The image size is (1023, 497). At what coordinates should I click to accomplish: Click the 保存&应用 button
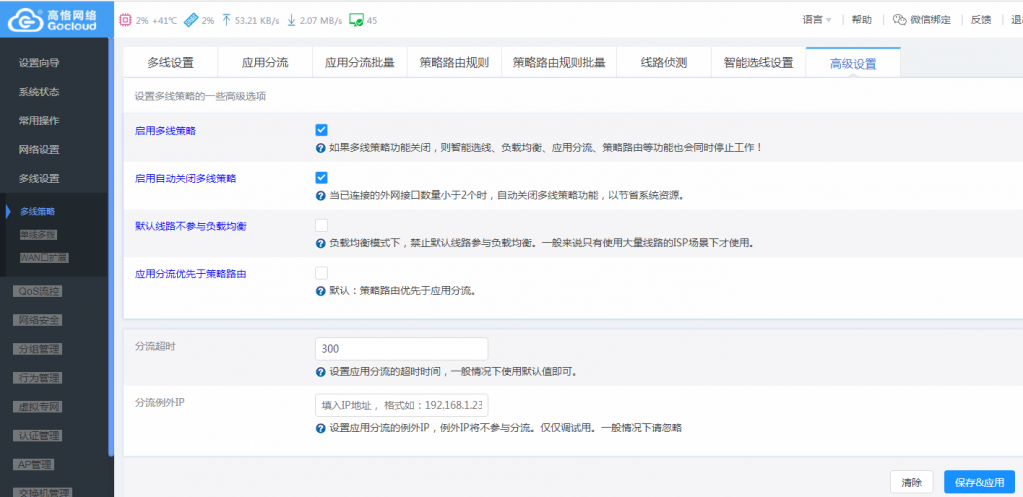click(x=979, y=483)
